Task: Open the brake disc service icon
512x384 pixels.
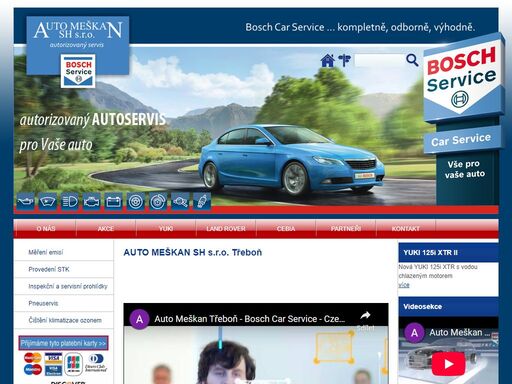Action: tap(158, 201)
